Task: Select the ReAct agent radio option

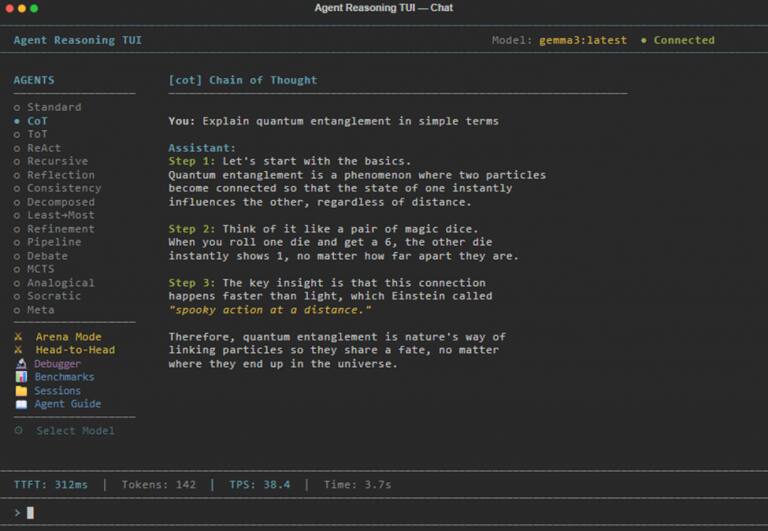Action: [37, 147]
